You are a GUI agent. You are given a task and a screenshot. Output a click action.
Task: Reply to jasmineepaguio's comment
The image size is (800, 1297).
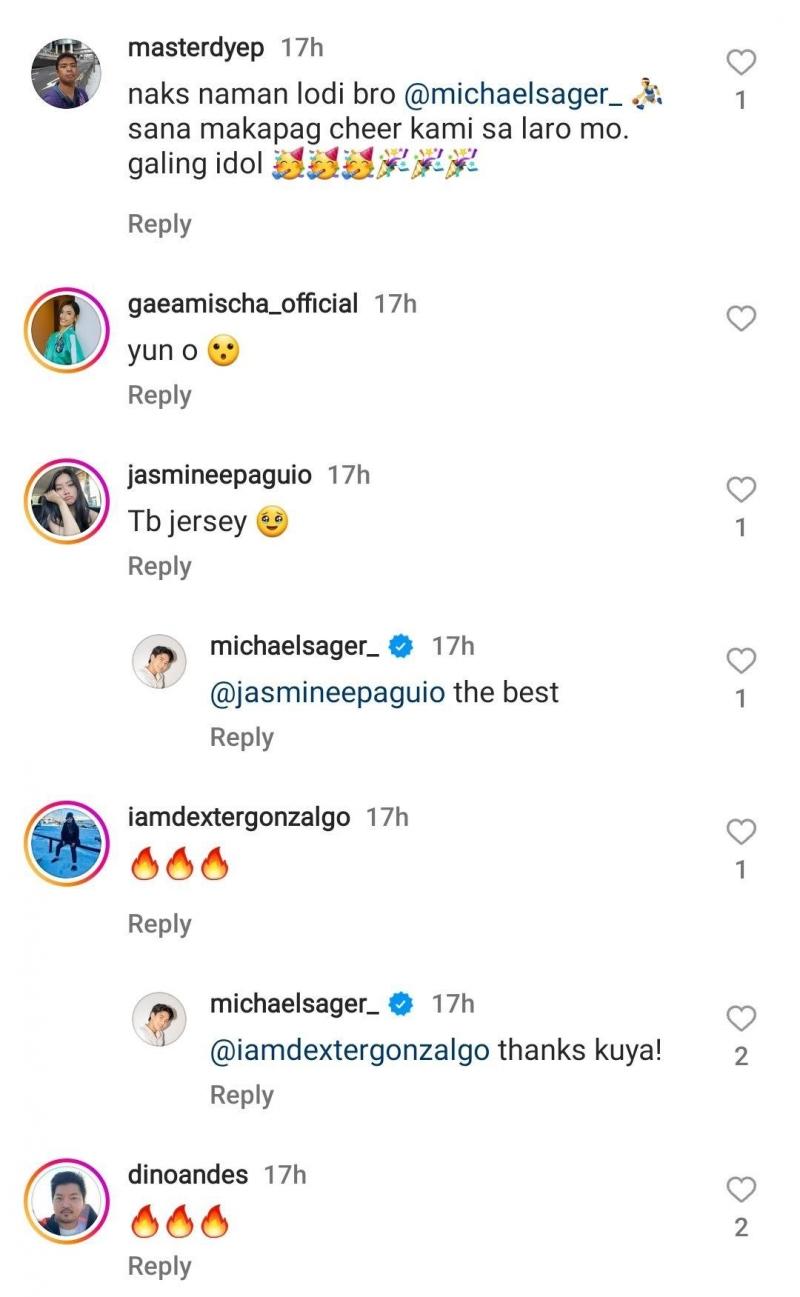(159, 566)
